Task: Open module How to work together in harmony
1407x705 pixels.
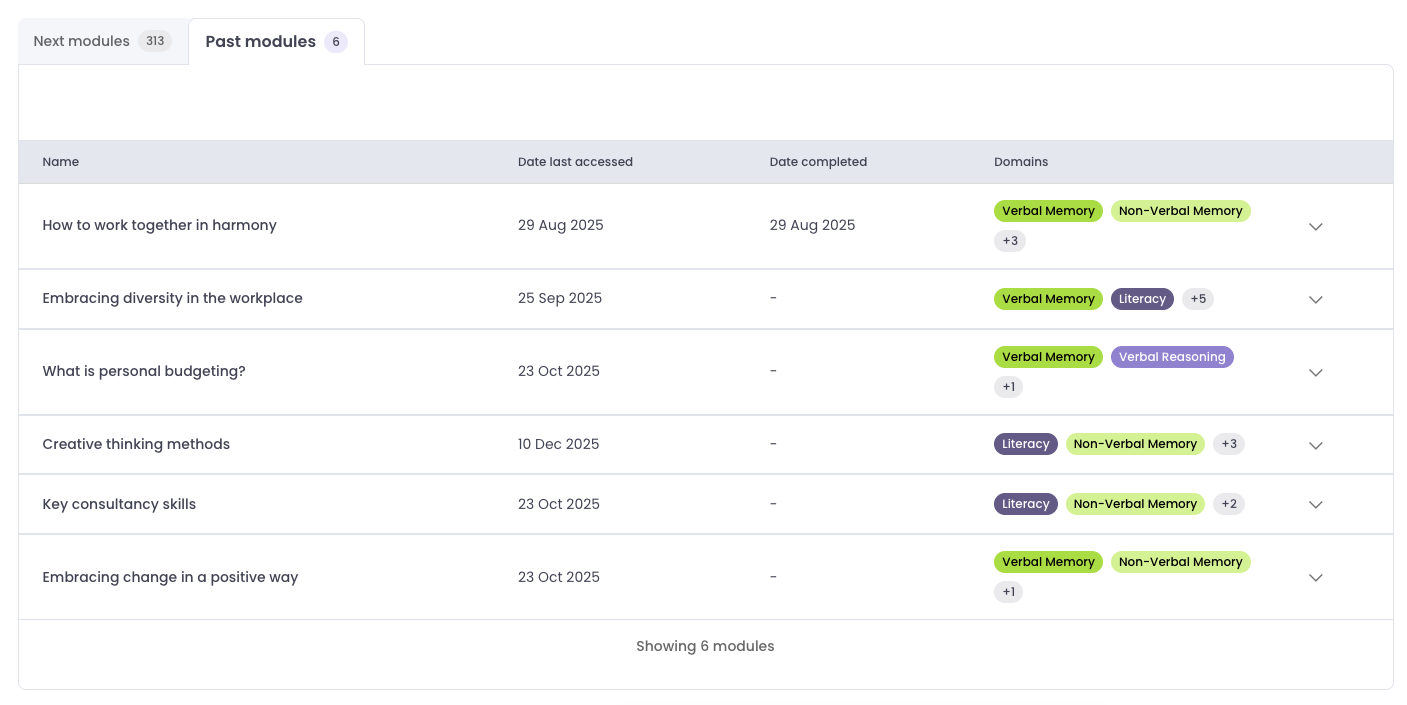Action: tap(159, 225)
